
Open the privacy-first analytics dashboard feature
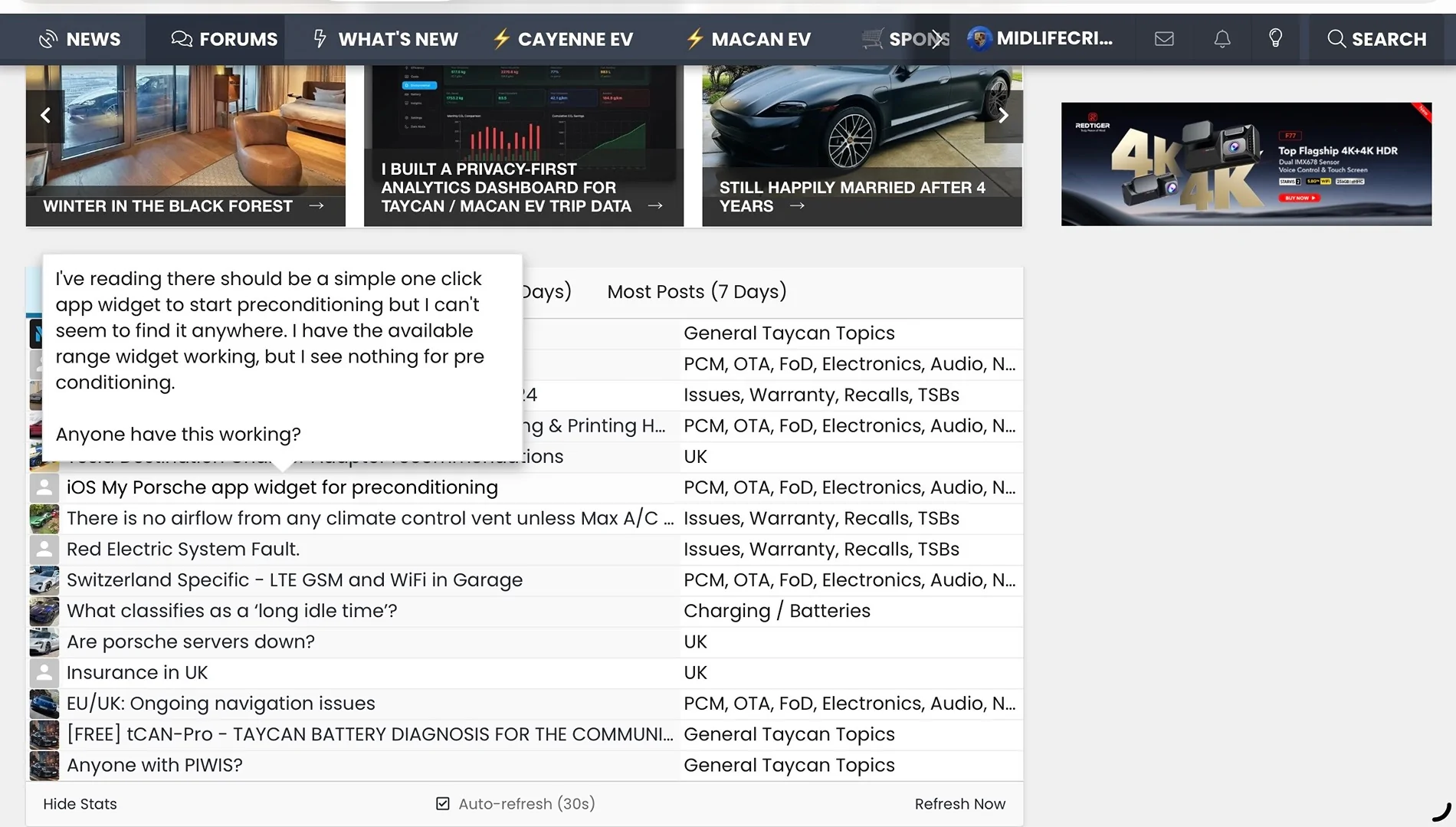tap(523, 146)
